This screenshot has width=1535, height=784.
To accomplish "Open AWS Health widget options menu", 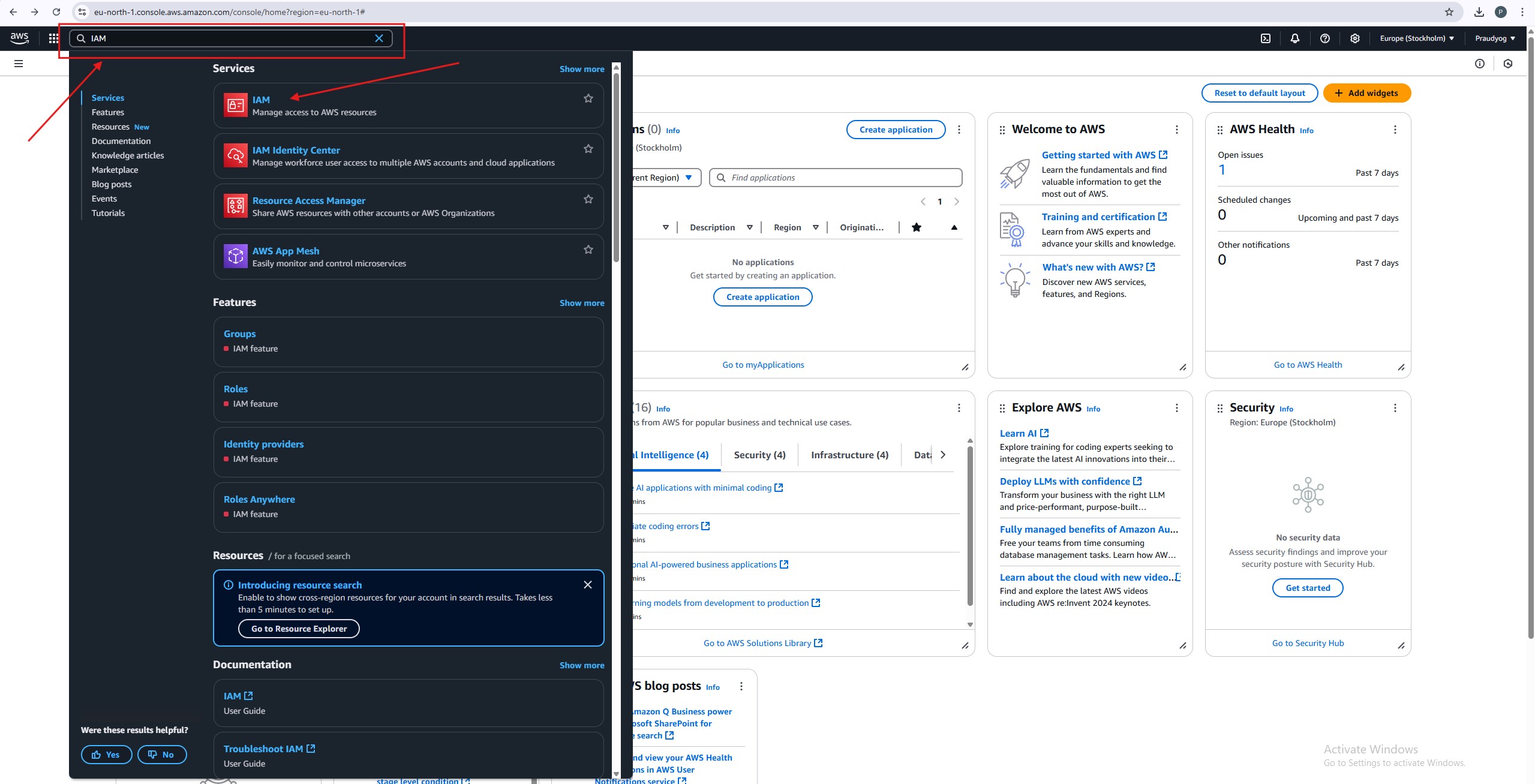I will tap(1395, 130).
